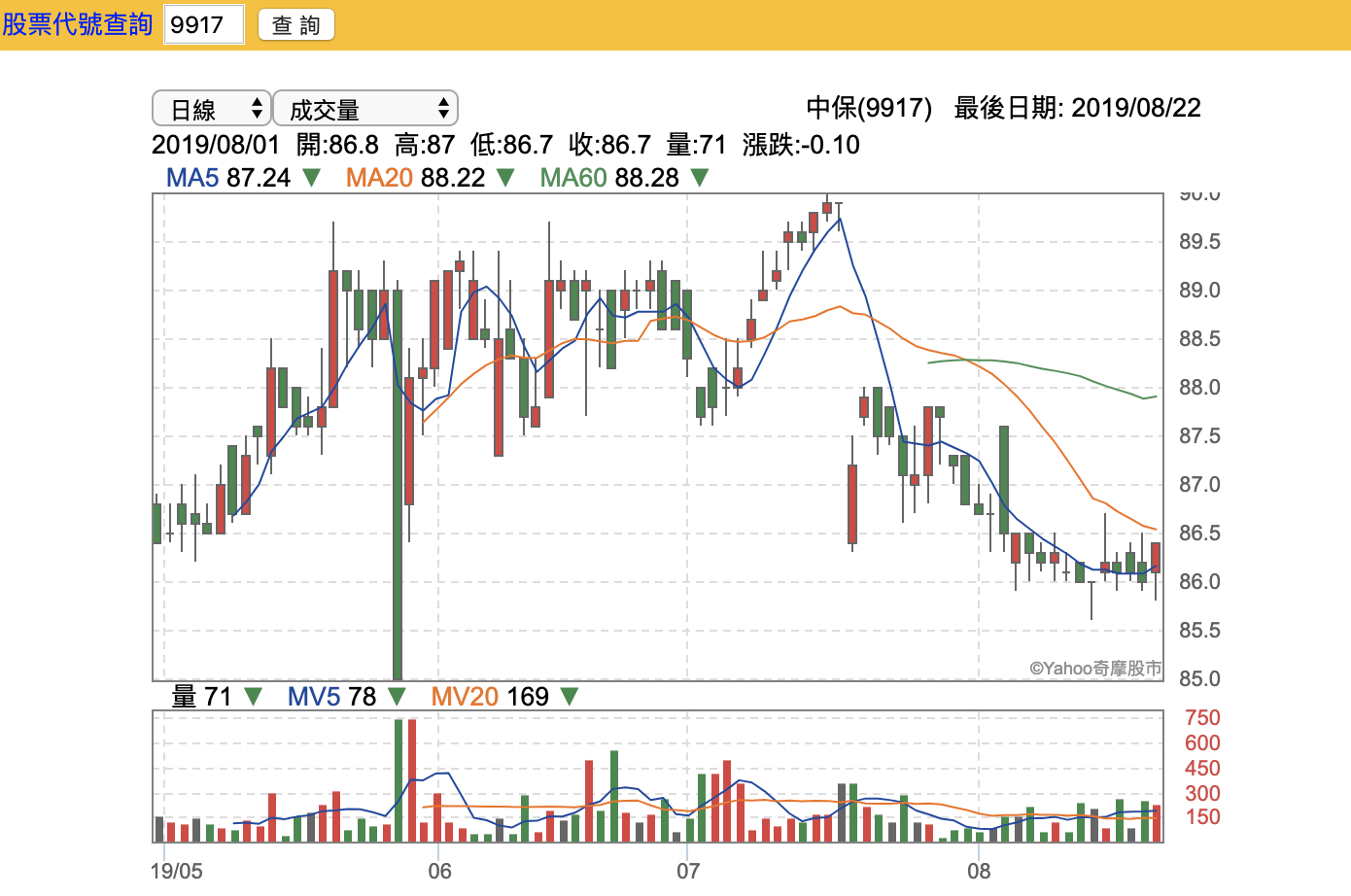Click the MA5 legend label

[191, 178]
